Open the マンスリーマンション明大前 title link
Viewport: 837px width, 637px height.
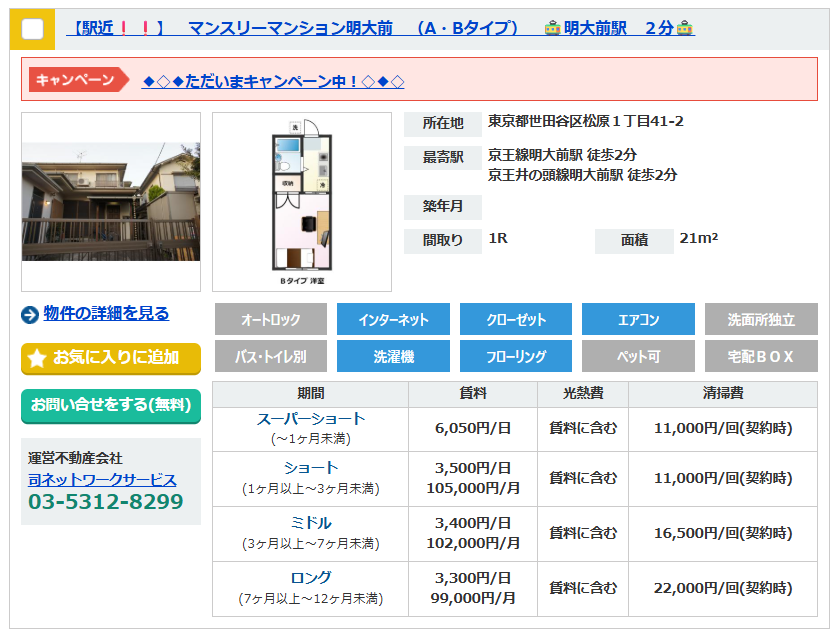(x=291, y=28)
